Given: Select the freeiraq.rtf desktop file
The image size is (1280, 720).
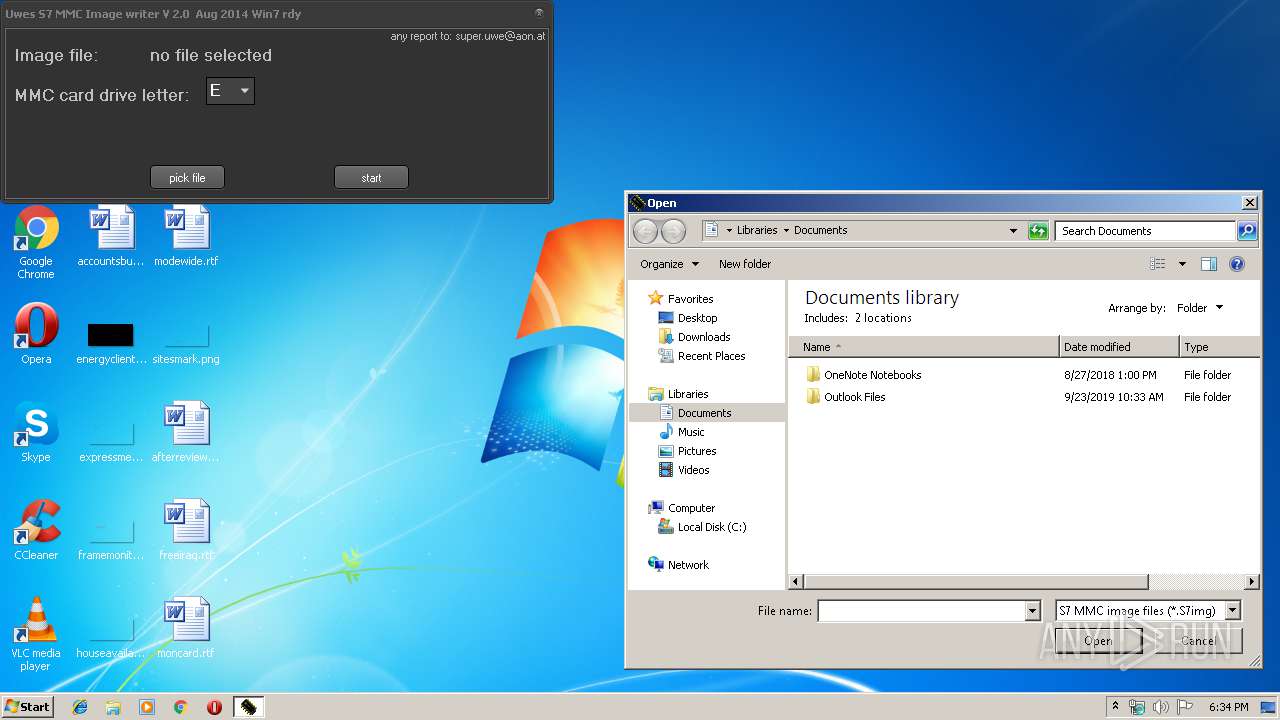Looking at the screenshot, I should pyautogui.click(x=186, y=531).
